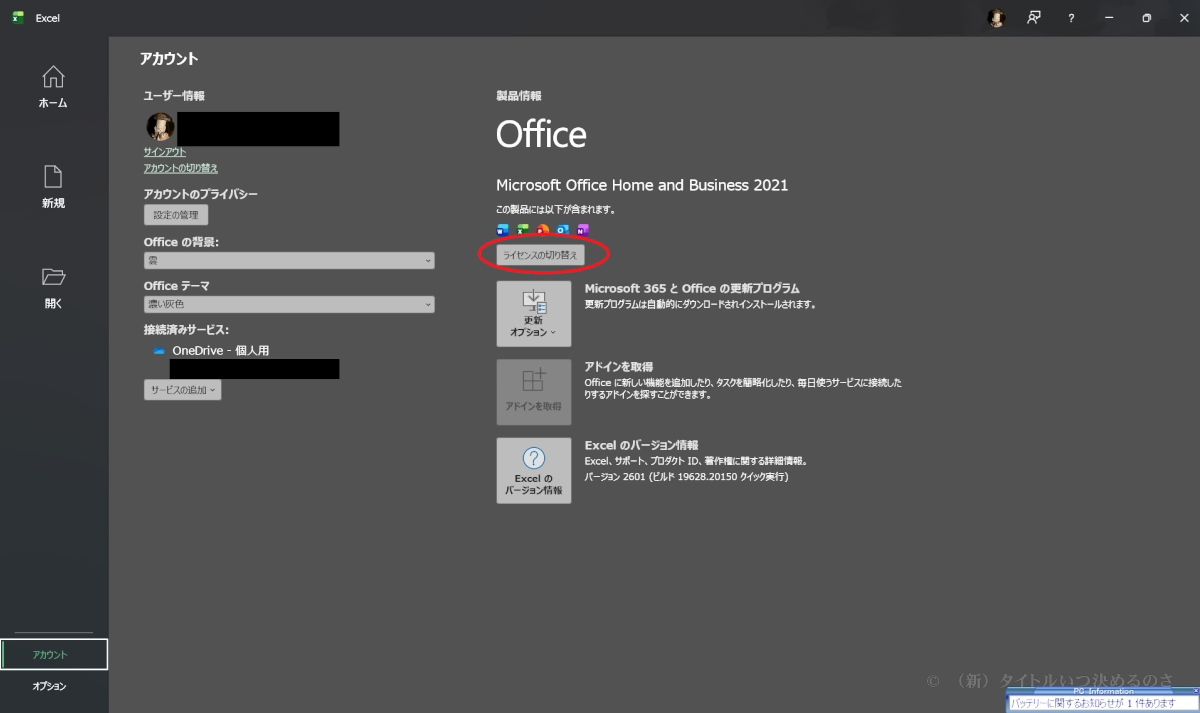The height and width of the screenshot is (713, 1200).
Task: Open the サービスの追加 dropdown
Action: click(x=182, y=390)
